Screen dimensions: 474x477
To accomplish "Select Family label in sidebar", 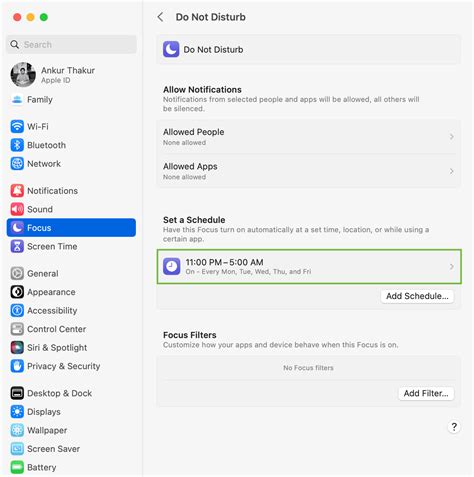I will coord(40,99).
